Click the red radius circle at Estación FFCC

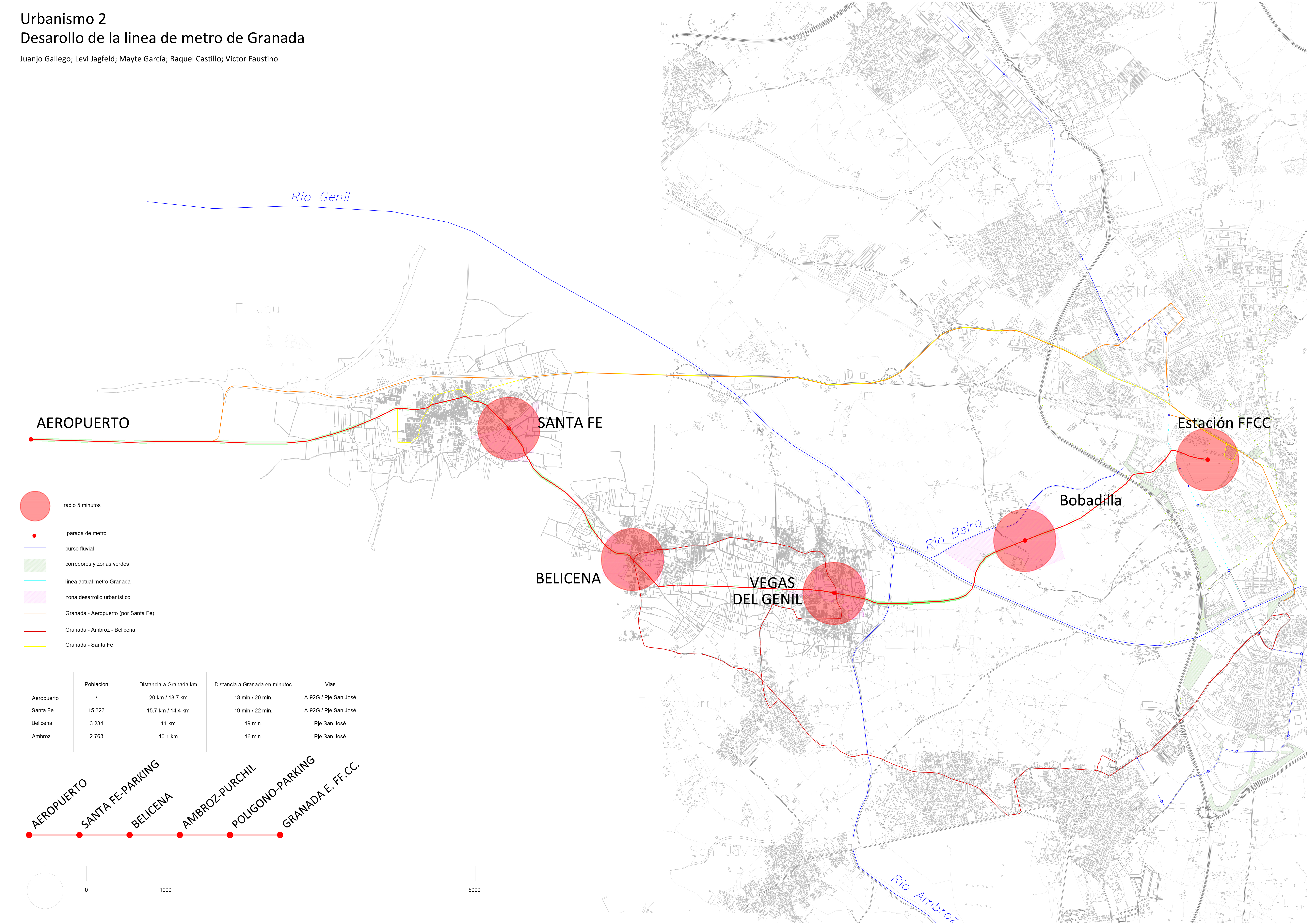[1207, 459]
